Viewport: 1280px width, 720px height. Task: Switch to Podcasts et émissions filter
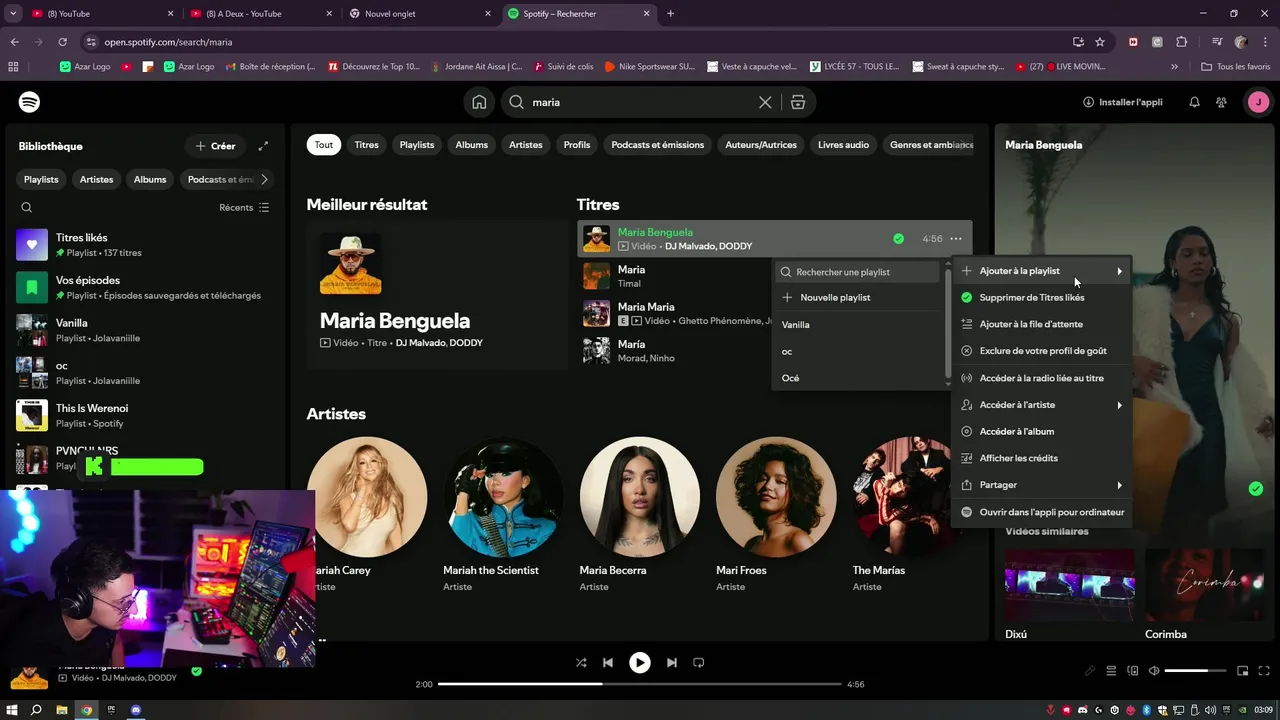tap(658, 145)
